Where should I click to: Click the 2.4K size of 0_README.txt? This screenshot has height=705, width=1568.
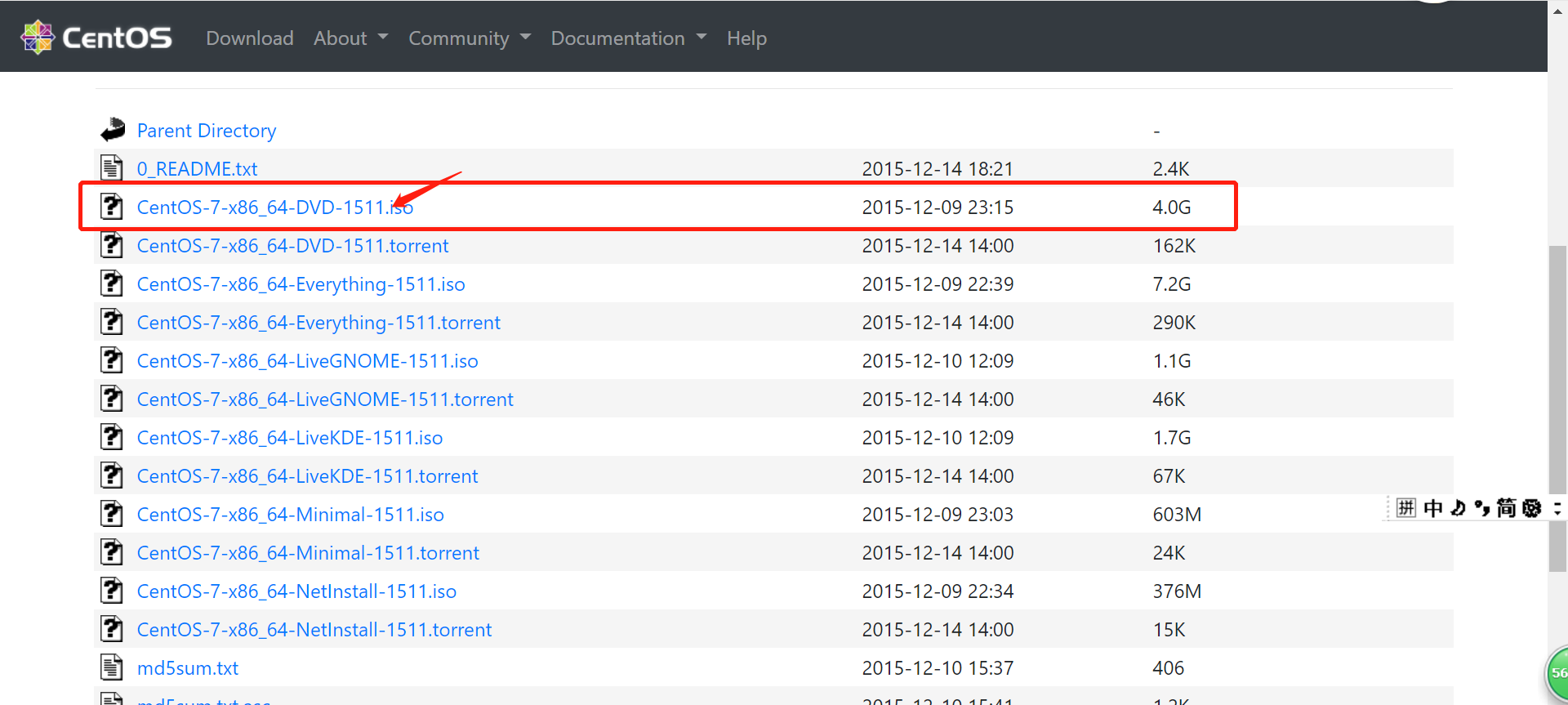click(1171, 169)
